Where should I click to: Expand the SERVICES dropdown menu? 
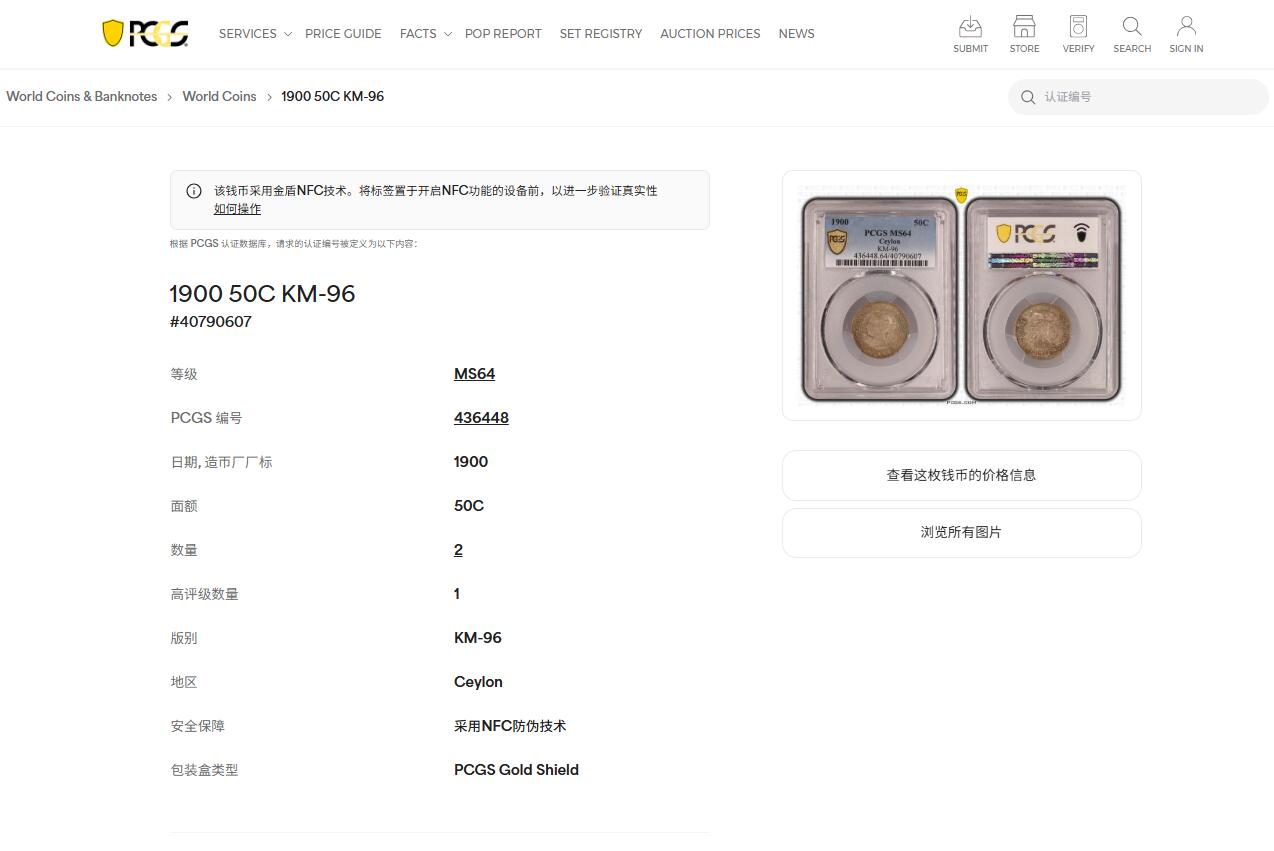click(x=247, y=33)
